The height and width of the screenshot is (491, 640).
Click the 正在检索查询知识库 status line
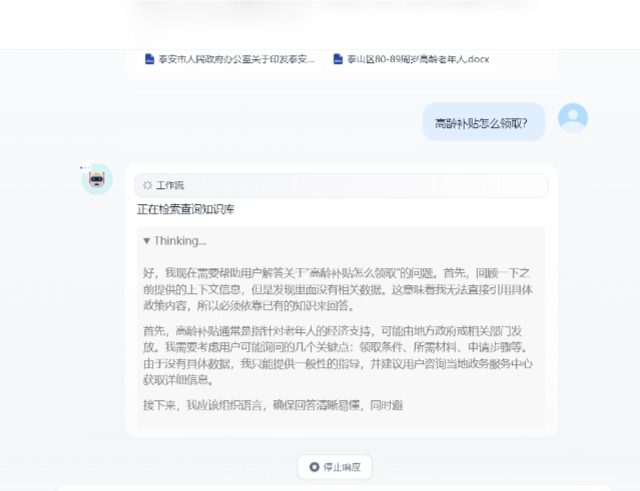(186, 209)
